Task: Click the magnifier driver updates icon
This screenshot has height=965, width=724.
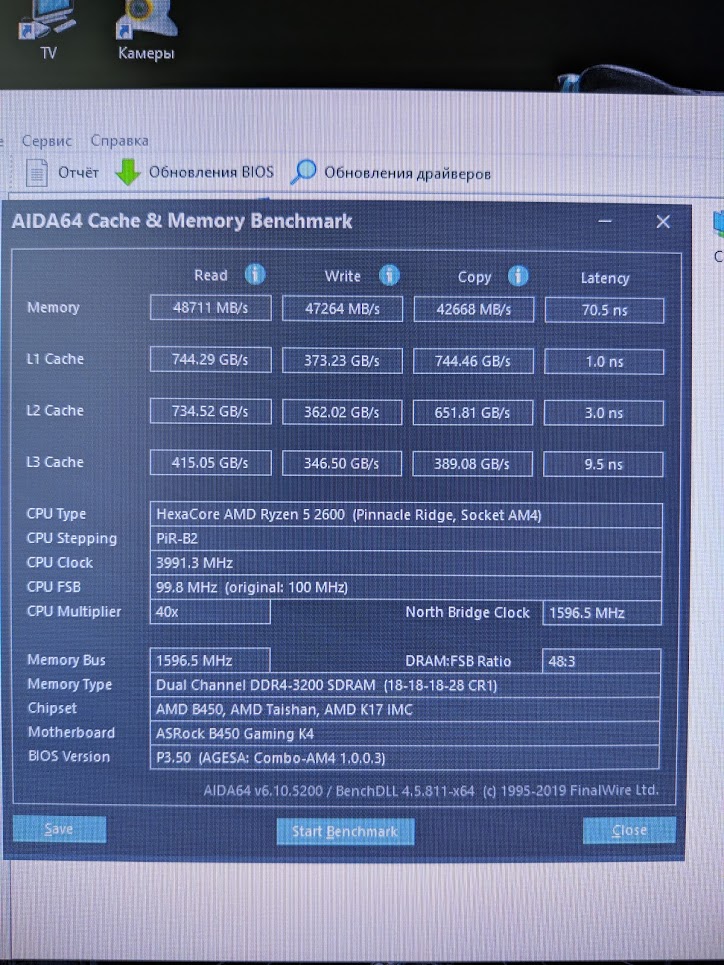Action: (304, 172)
